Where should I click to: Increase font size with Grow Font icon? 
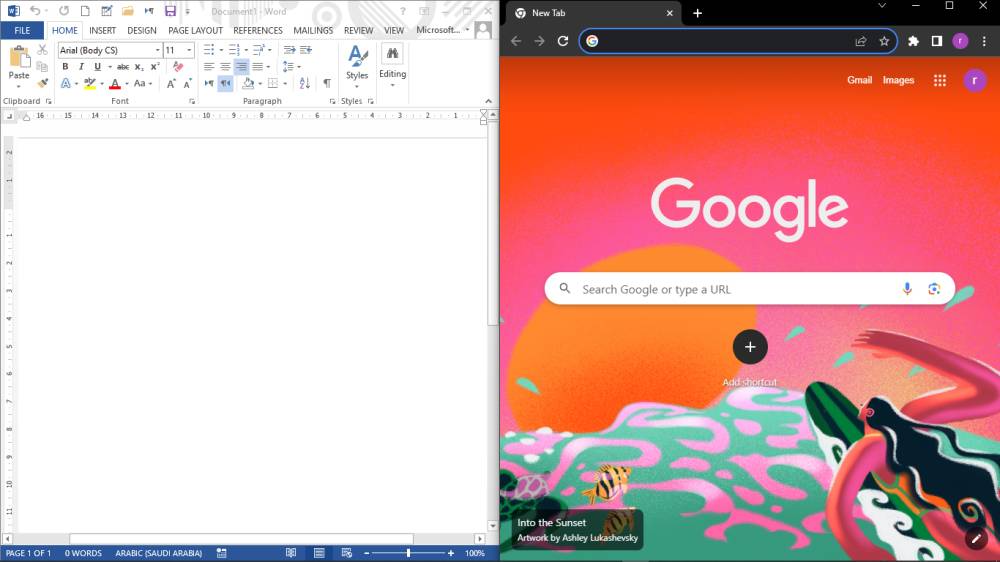[171, 84]
